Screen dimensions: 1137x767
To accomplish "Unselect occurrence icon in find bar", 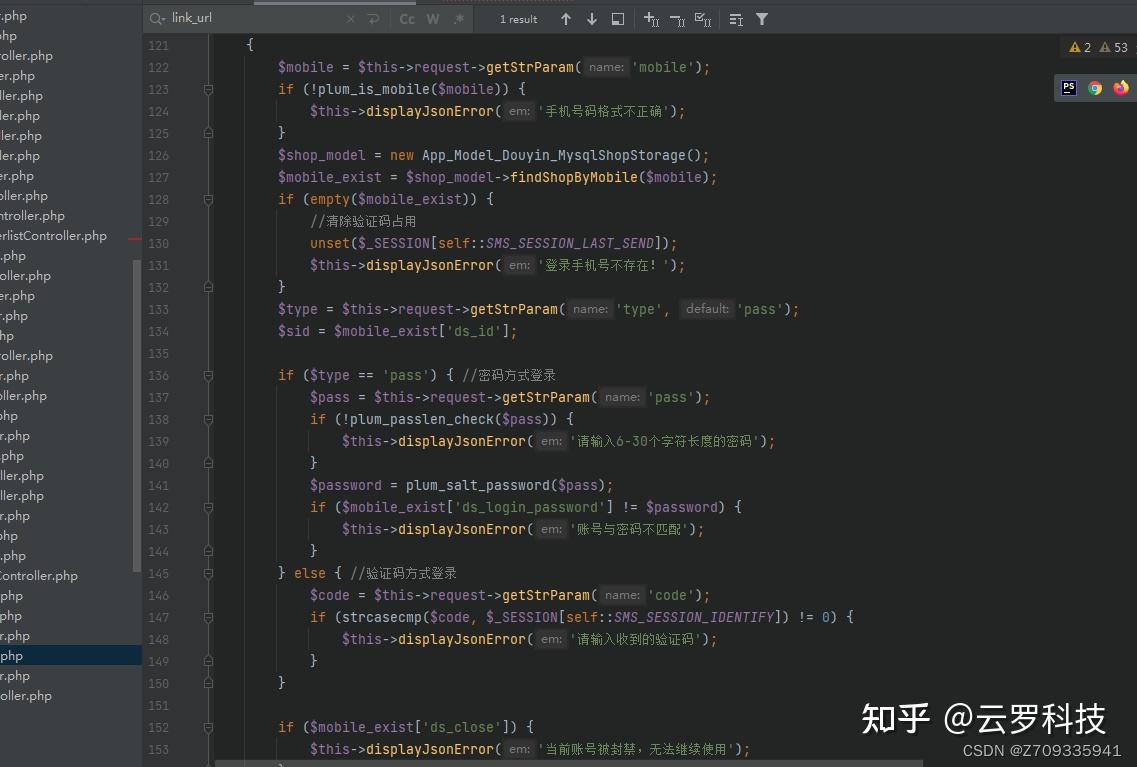I will [677, 20].
